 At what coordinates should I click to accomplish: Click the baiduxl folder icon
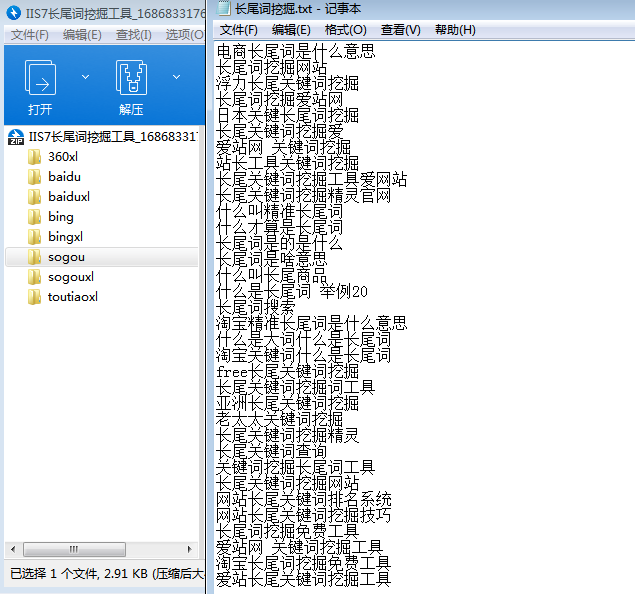click(34, 197)
